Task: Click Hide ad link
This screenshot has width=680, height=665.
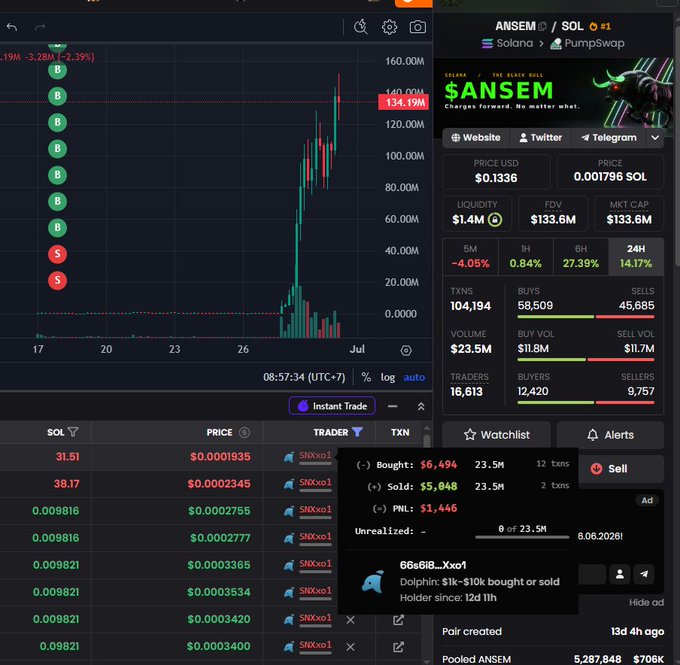Action: pyautogui.click(x=646, y=603)
